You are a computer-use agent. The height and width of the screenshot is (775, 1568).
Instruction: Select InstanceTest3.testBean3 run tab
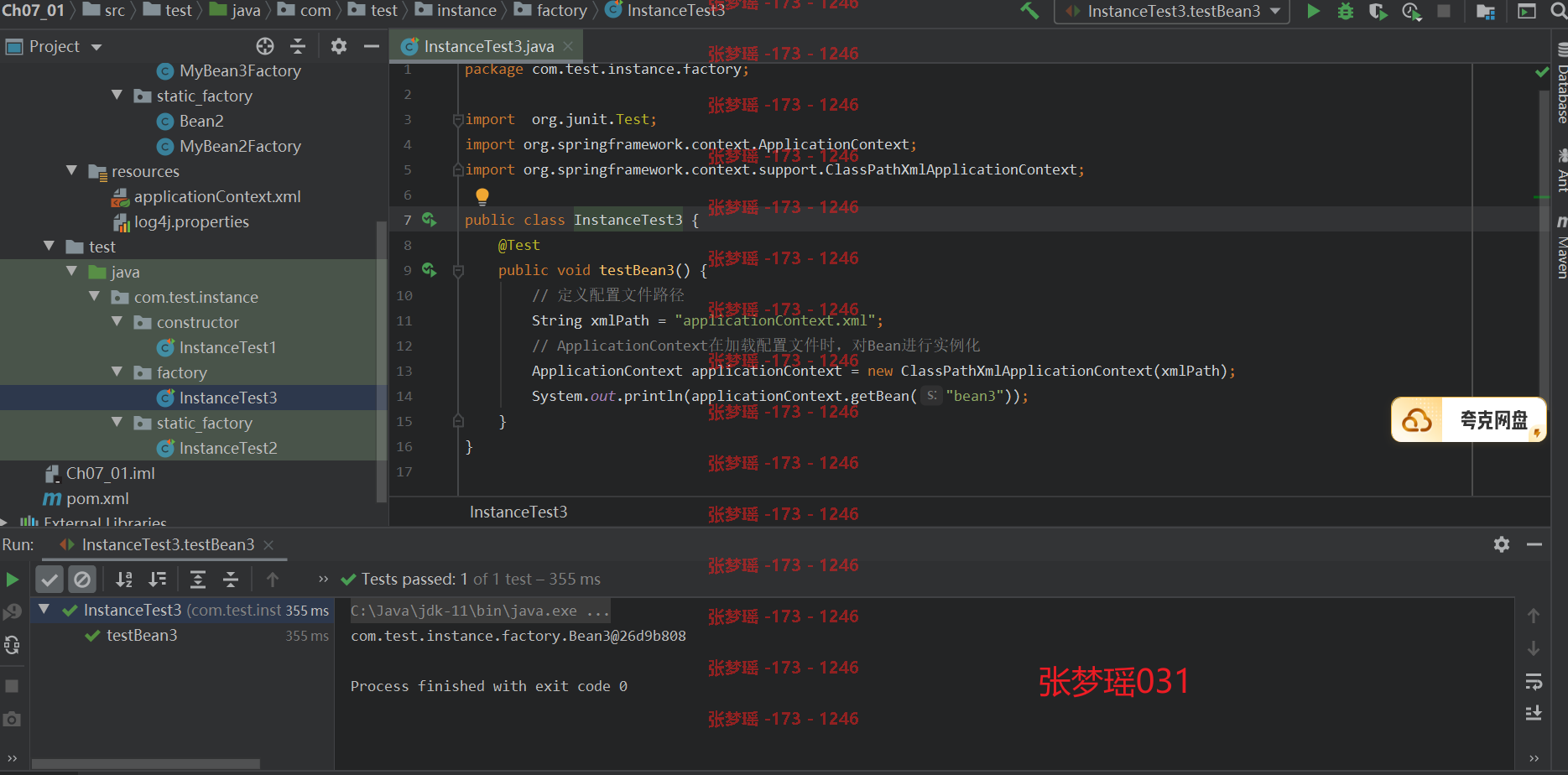pos(168,544)
